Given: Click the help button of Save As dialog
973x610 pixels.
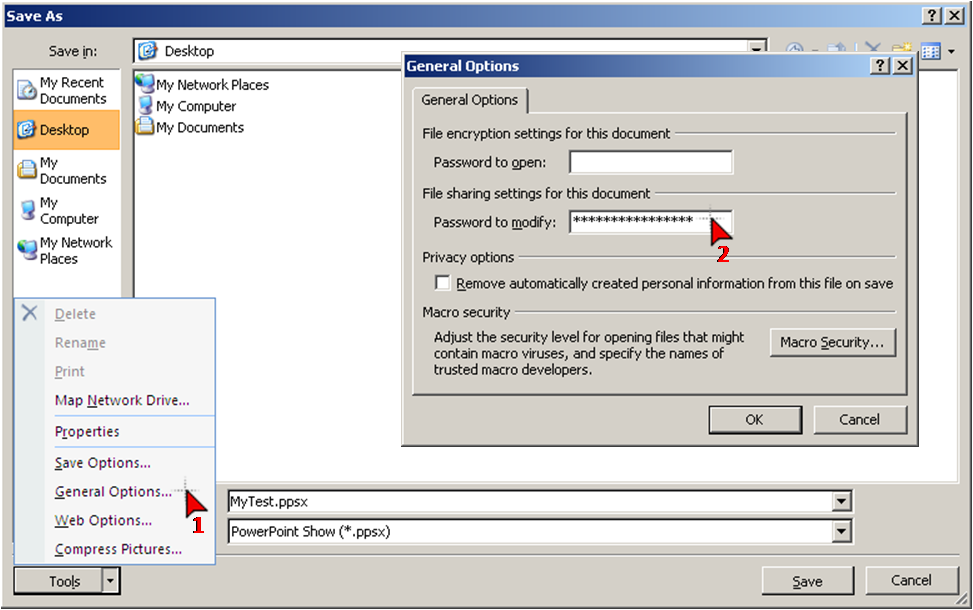Looking at the screenshot, I should [931, 16].
